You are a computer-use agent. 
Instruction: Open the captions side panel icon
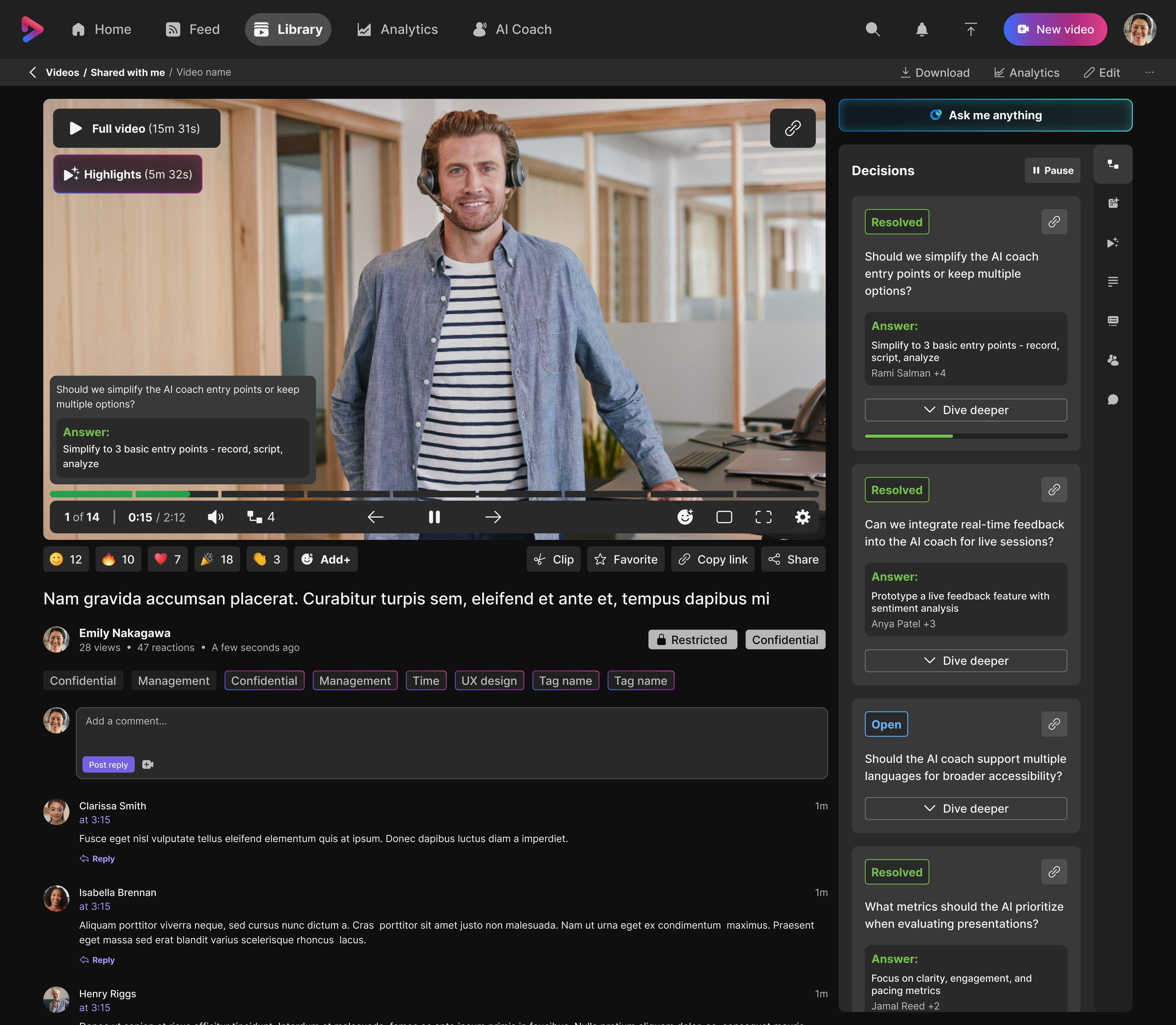pyautogui.click(x=1113, y=321)
